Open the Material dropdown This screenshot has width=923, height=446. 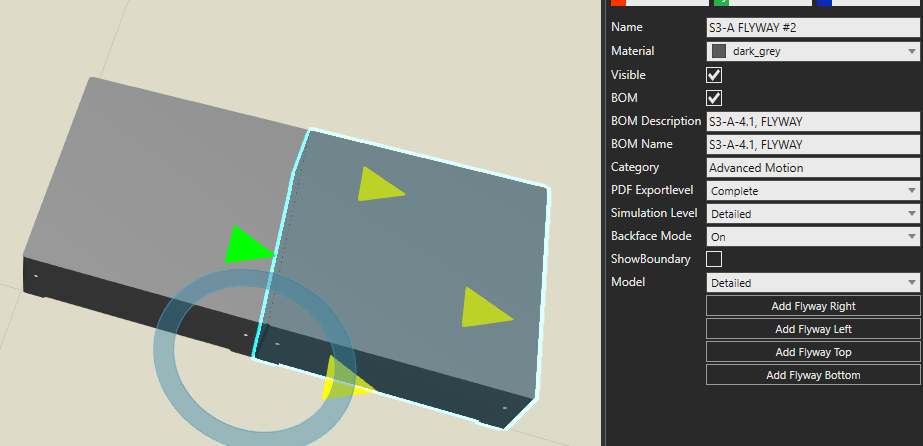pyautogui.click(x=813, y=50)
